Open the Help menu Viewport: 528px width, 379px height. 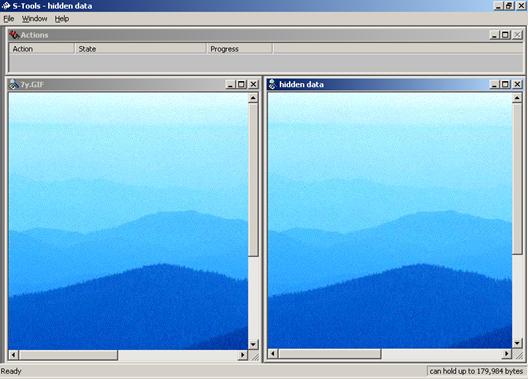click(x=62, y=19)
